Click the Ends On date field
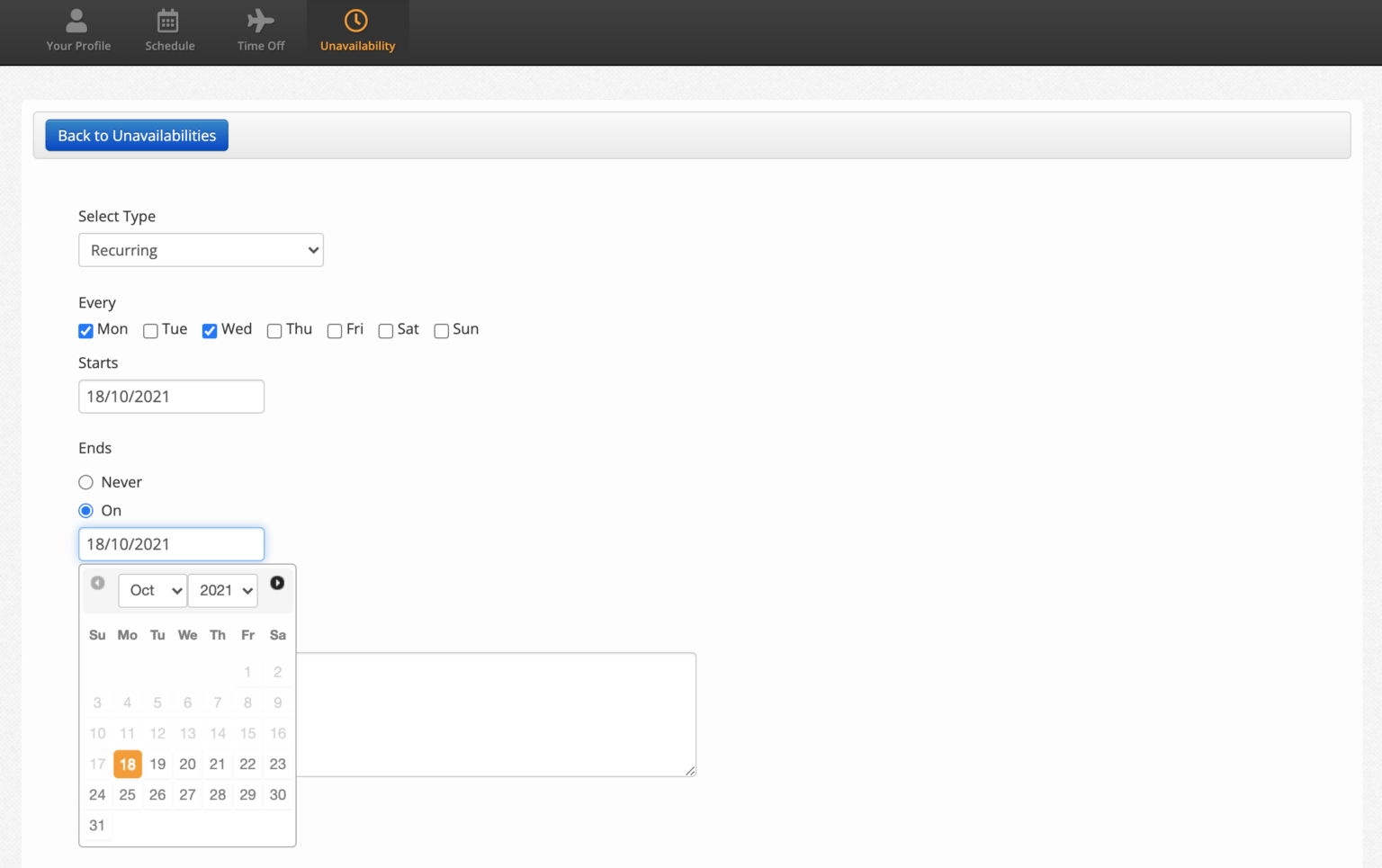This screenshot has height=868, width=1382. coord(171,544)
